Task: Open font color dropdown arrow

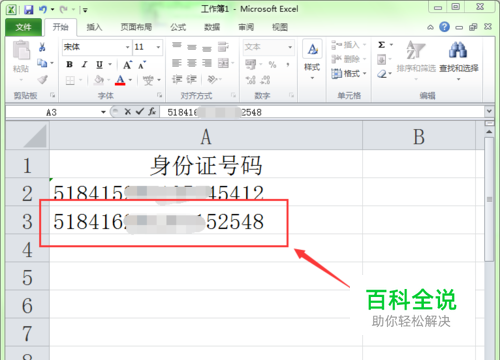Action: click(x=130, y=80)
